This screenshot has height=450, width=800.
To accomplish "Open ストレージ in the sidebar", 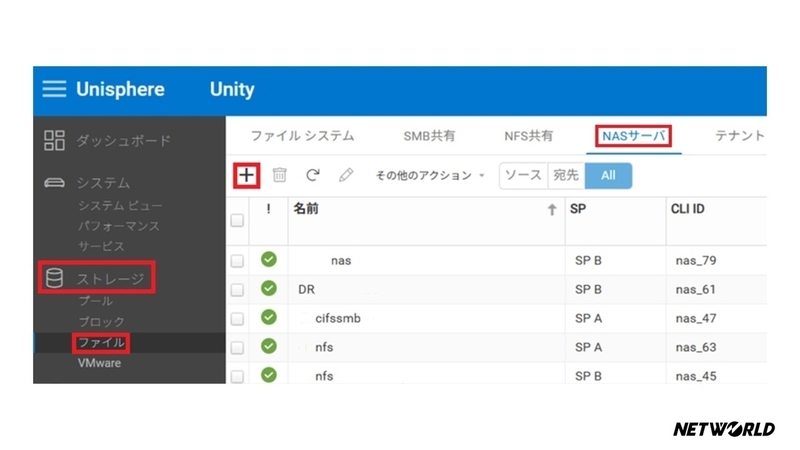I will (x=111, y=279).
